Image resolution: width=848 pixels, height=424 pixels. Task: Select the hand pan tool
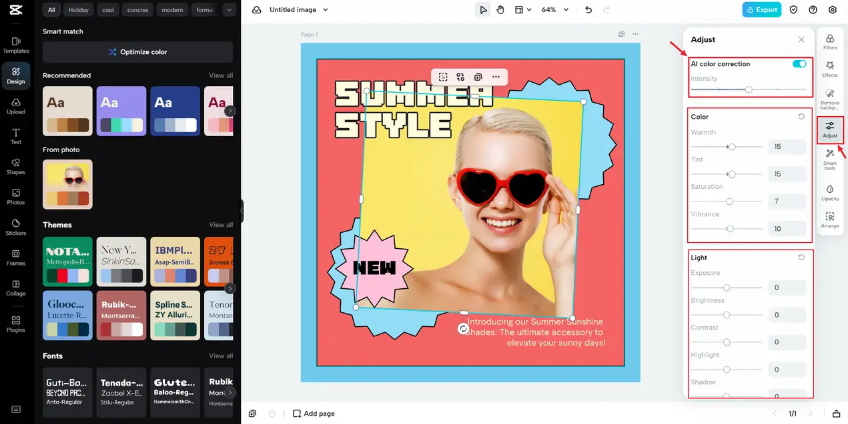pos(500,10)
